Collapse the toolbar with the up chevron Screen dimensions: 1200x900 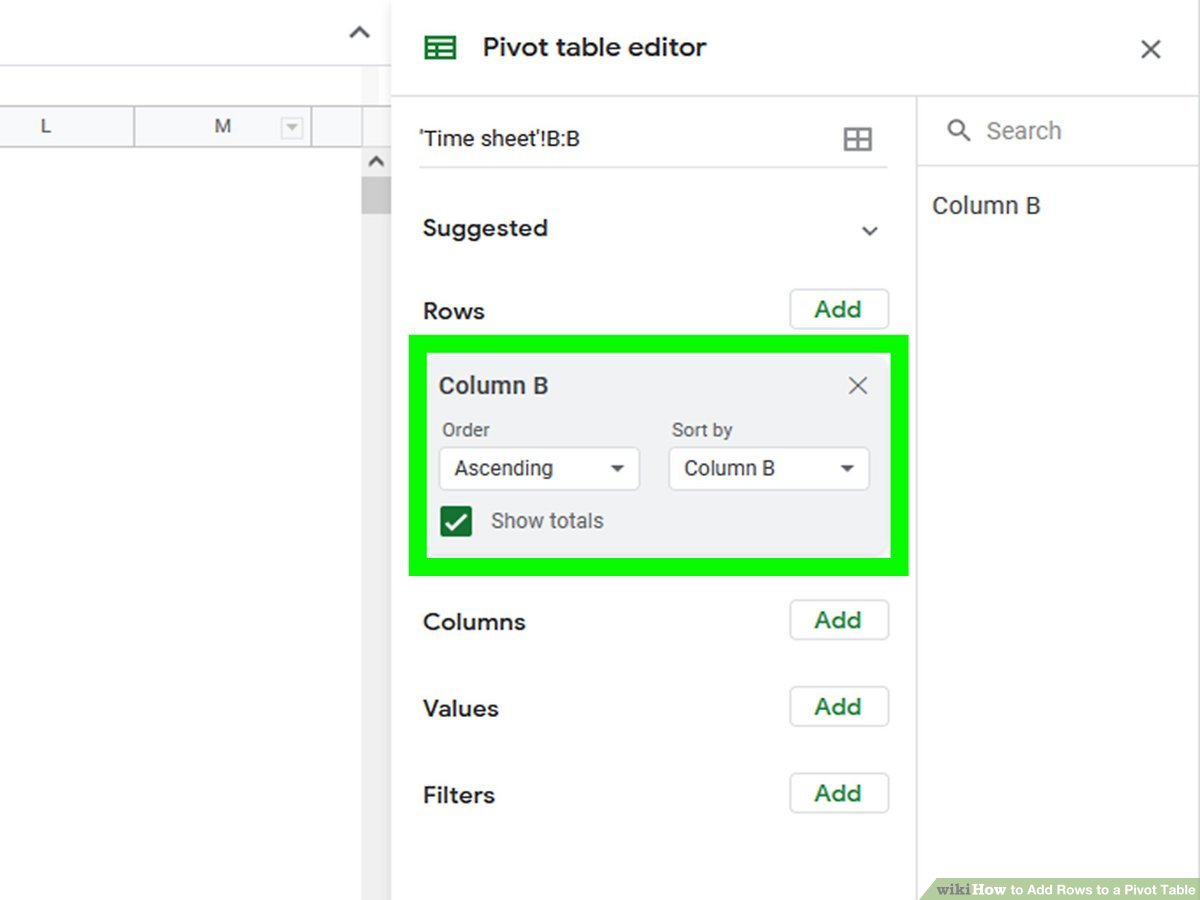(358, 33)
